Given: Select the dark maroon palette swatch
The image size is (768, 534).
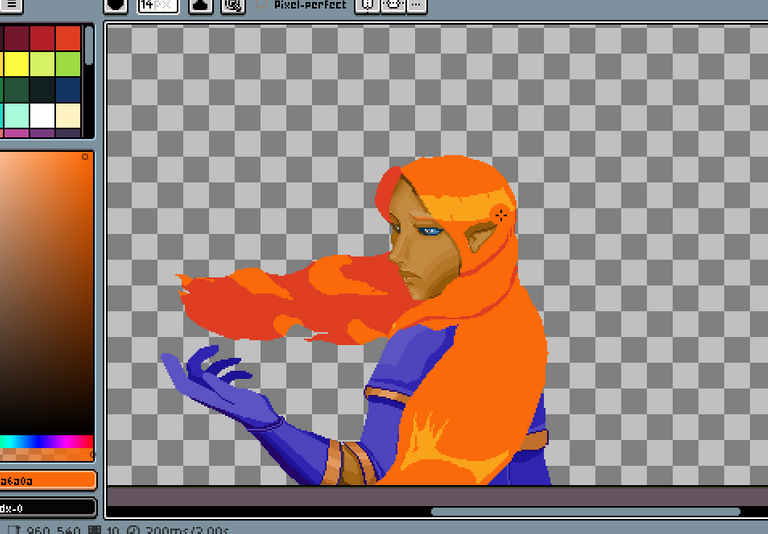Looking at the screenshot, I should [16, 38].
